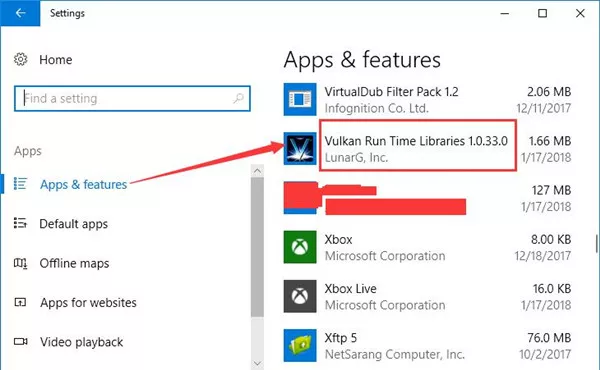
Task: Click the gray Xbox Live app icon
Action: click(300, 296)
